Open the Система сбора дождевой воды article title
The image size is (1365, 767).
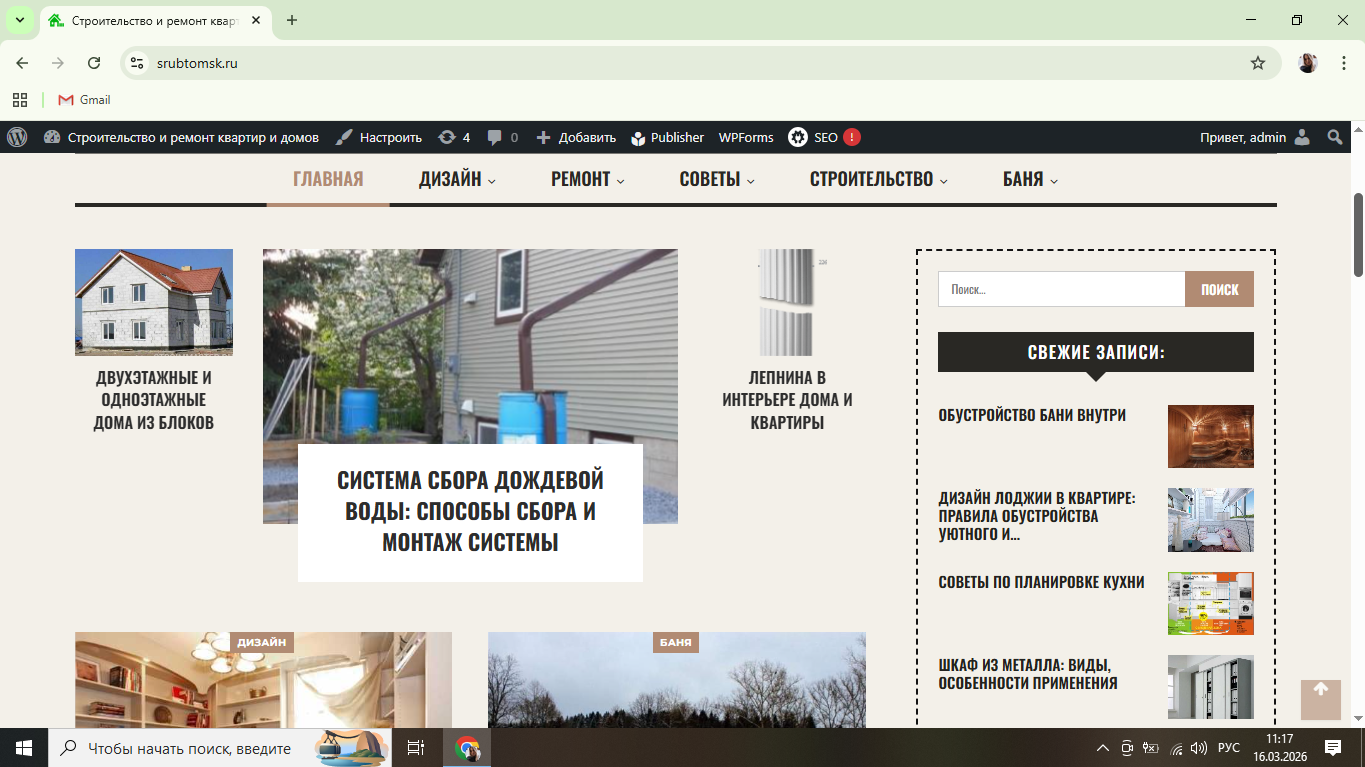(470, 511)
